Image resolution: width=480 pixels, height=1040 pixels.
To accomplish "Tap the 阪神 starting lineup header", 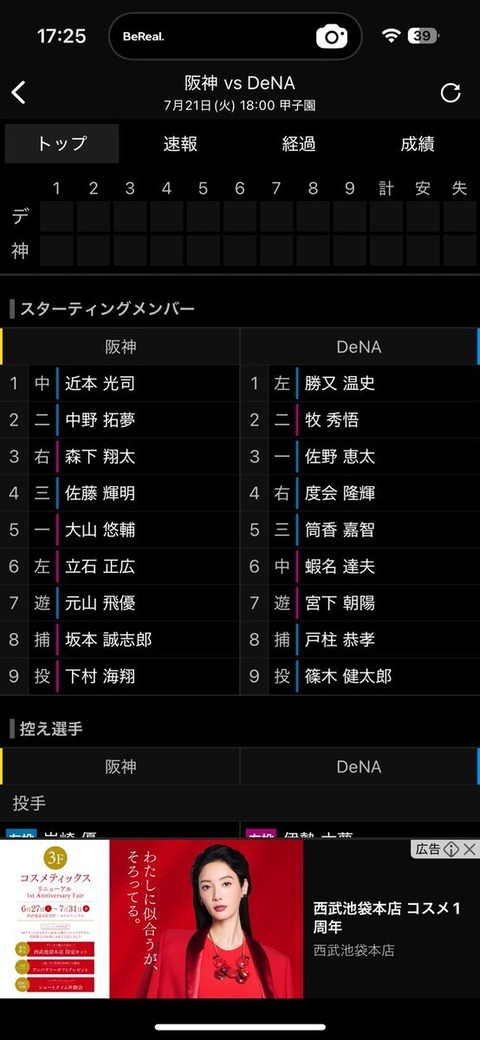I will point(120,346).
